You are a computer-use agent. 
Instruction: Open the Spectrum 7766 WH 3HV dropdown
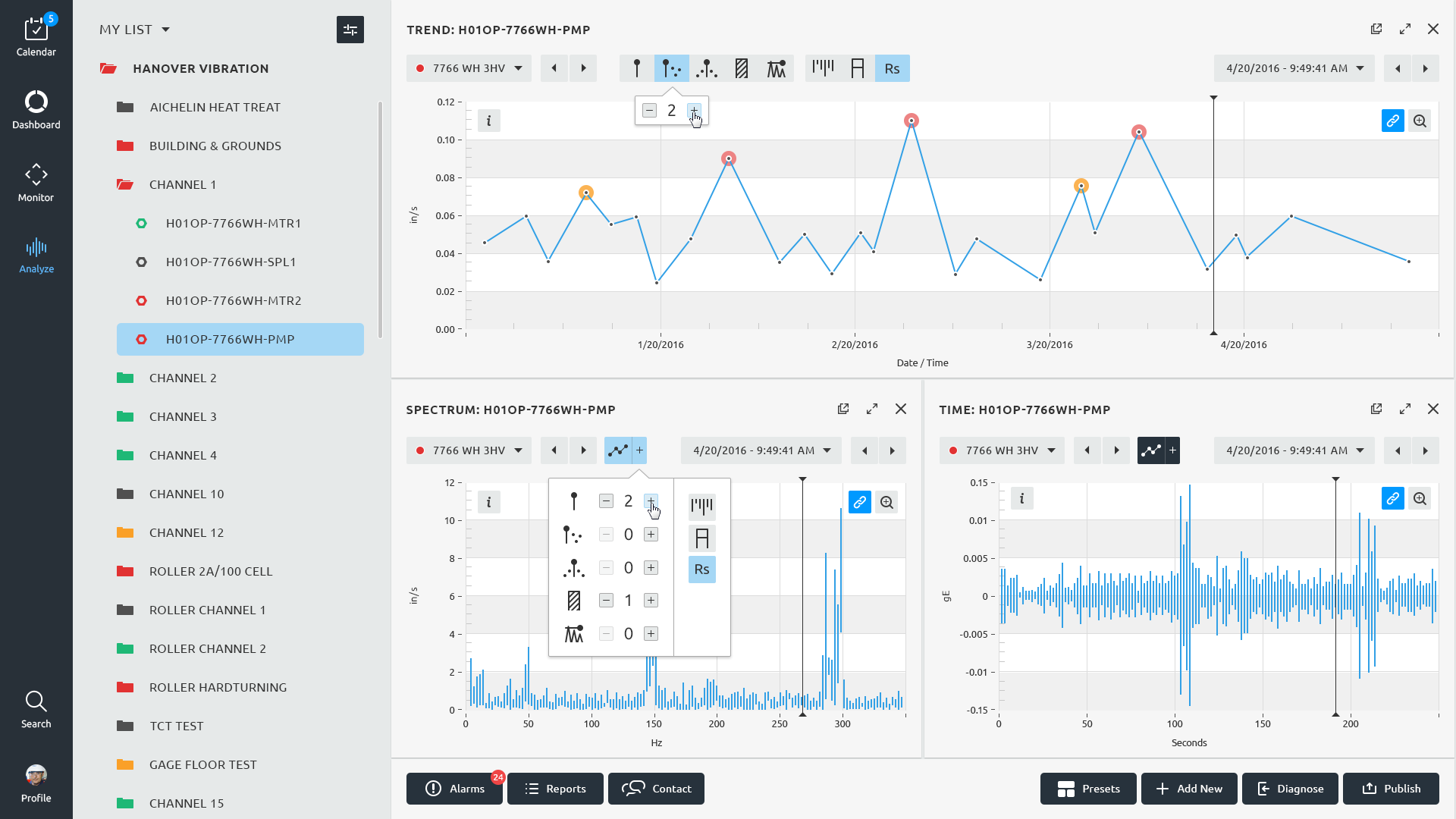click(x=469, y=450)
